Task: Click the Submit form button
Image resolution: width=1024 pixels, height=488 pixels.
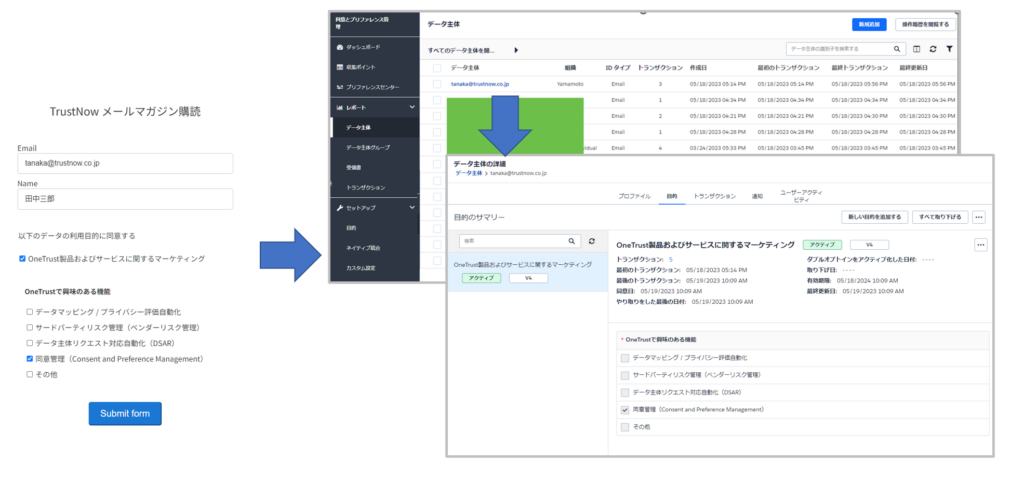Action: click(x=125, y=414)
